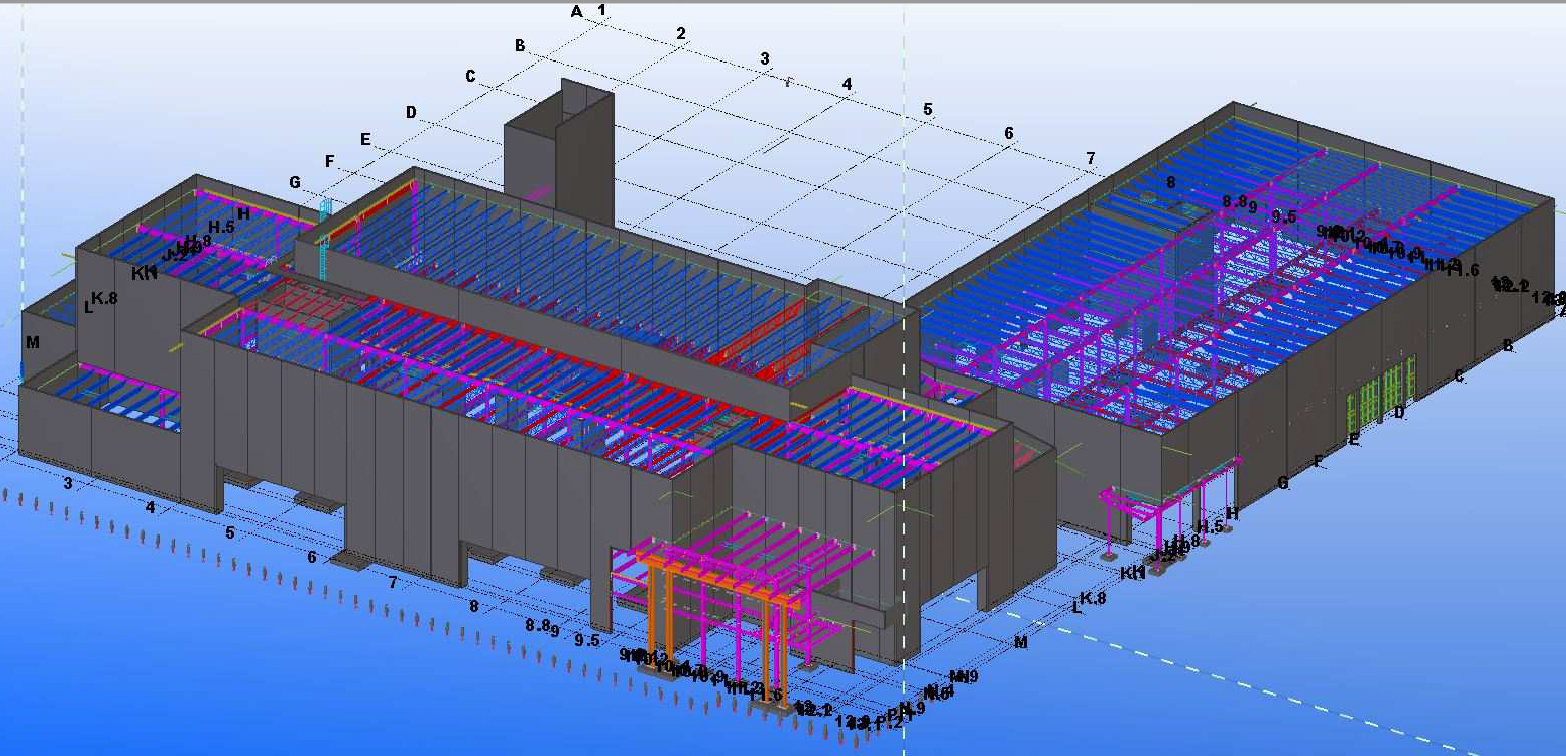1566x756 pixels.
Task: Pick upper grid letter C left of tower
Action: coord(470,77)
